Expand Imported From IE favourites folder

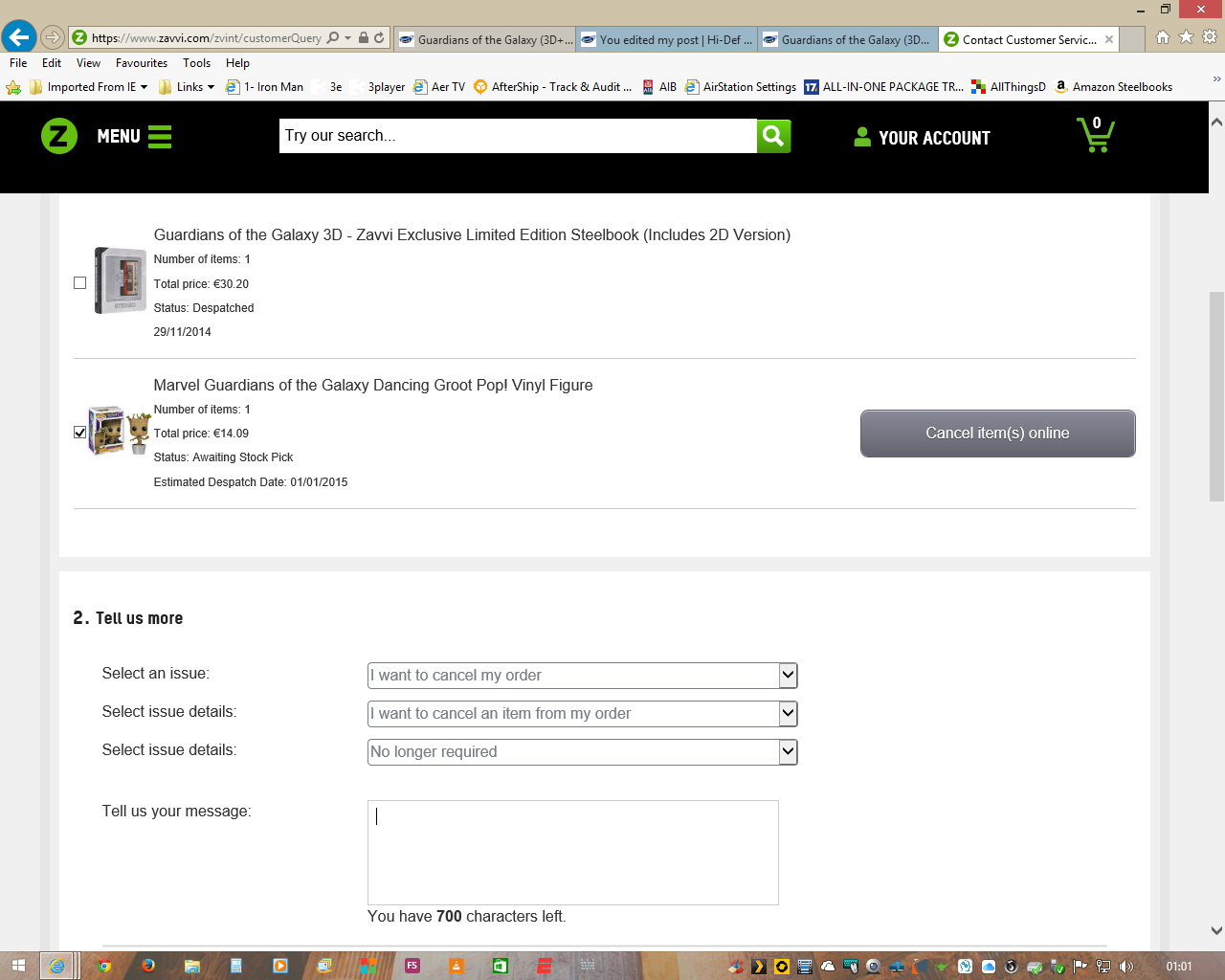click(88, 87)
